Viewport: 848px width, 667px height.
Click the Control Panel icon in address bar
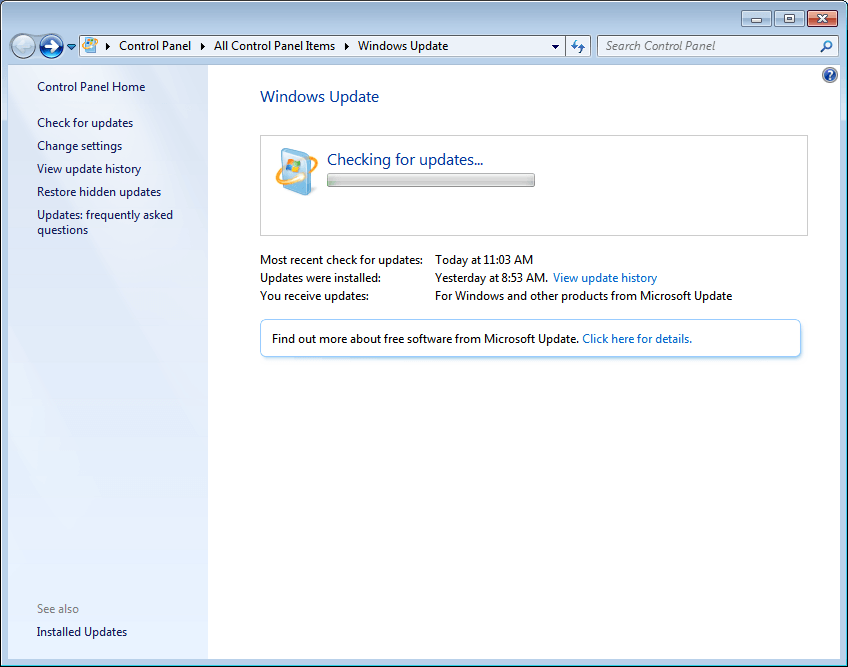point(90,45)
